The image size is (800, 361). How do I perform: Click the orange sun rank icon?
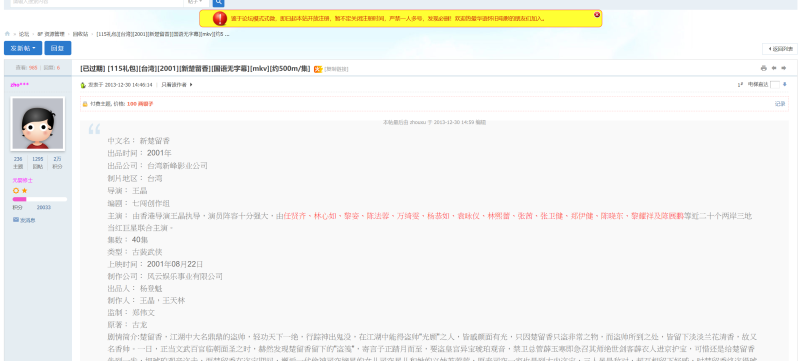[x=16, y=190]
